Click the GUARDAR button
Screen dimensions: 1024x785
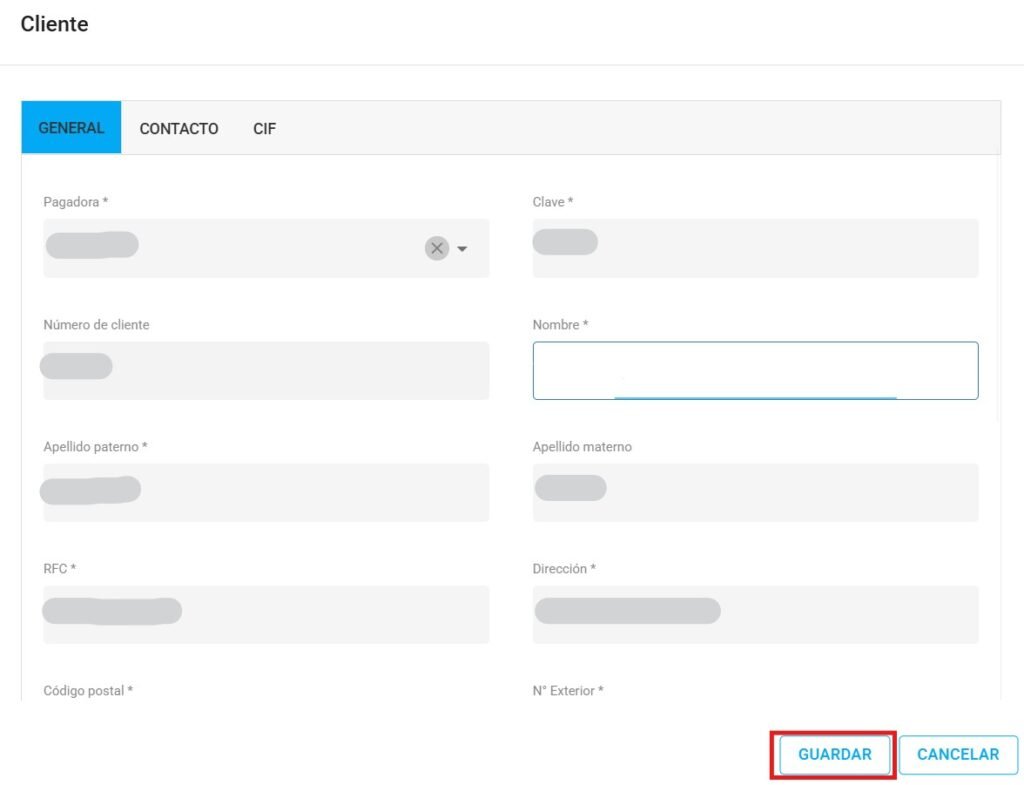pyautogui.click(x=834, y=755)
